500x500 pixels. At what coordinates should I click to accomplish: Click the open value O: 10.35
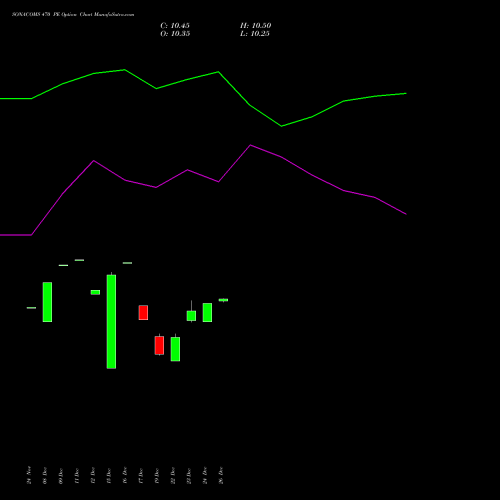tap(175, 34)
